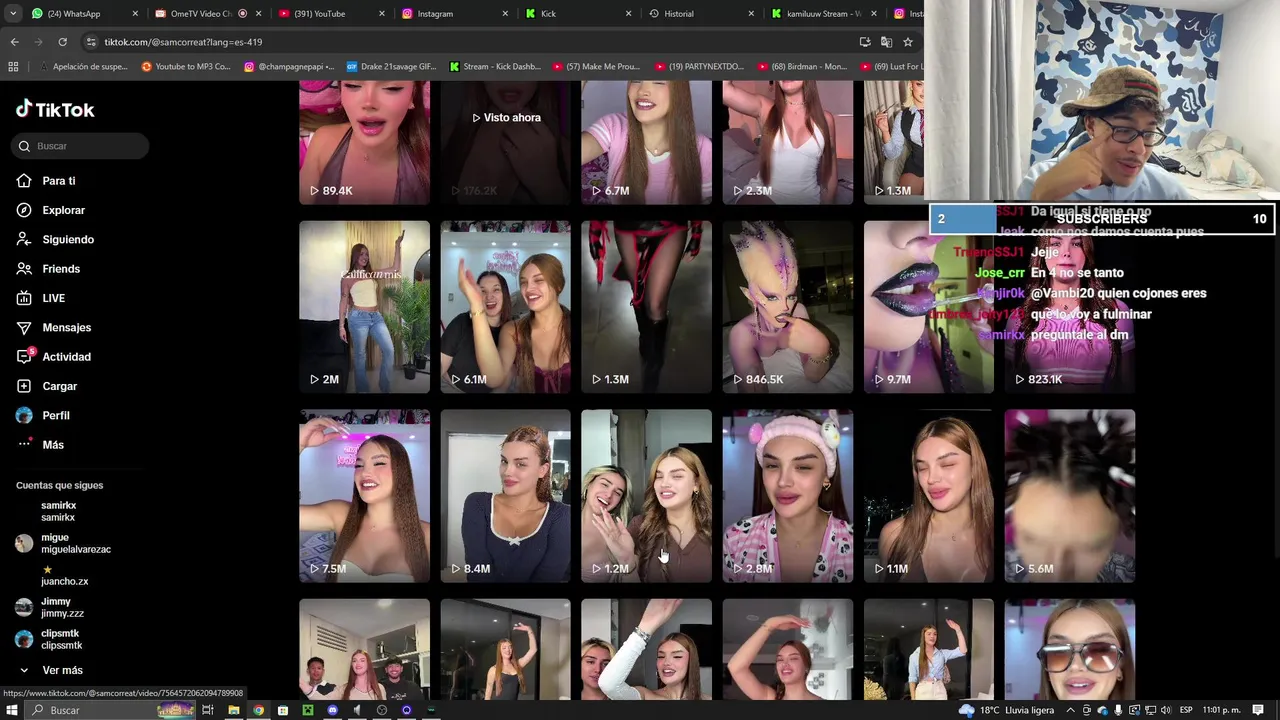1280x720 pixels.
Task: Click the TikTok logo
Action: (x=55, y=109)
